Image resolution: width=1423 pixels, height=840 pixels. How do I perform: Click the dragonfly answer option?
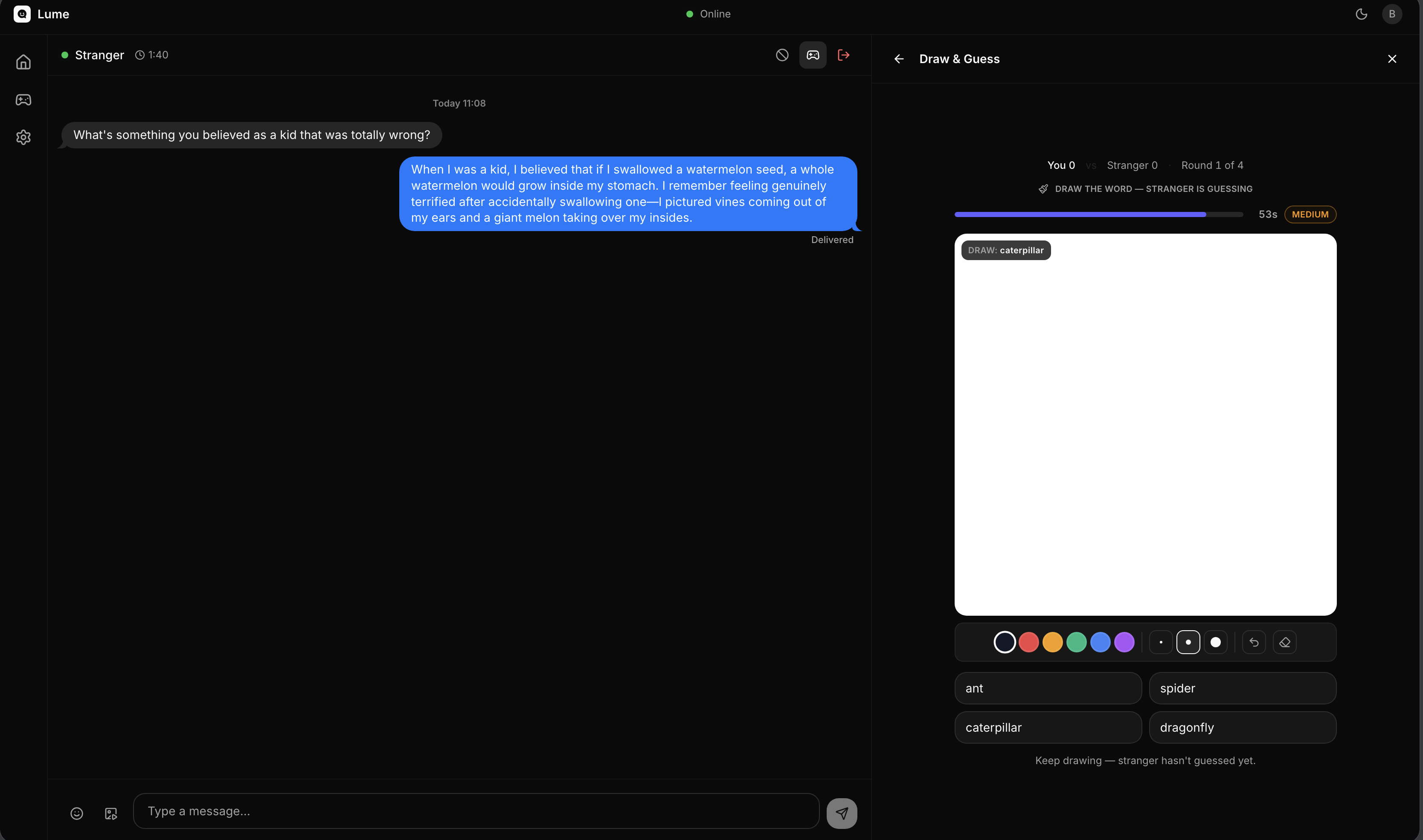click(1243, 727)
